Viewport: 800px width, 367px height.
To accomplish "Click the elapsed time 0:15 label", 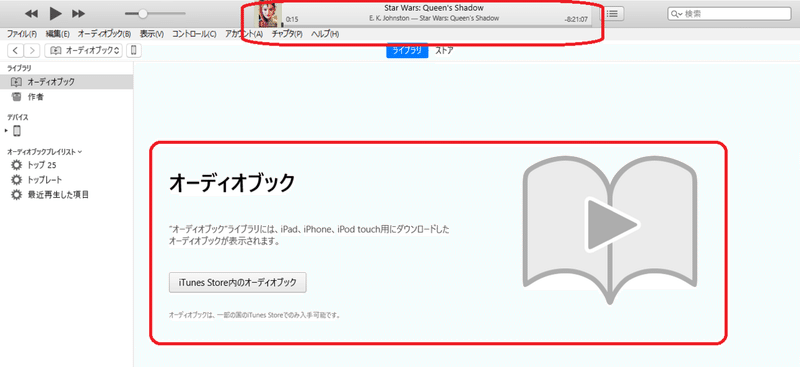I will pyautogui.click(x=292, y=19).
